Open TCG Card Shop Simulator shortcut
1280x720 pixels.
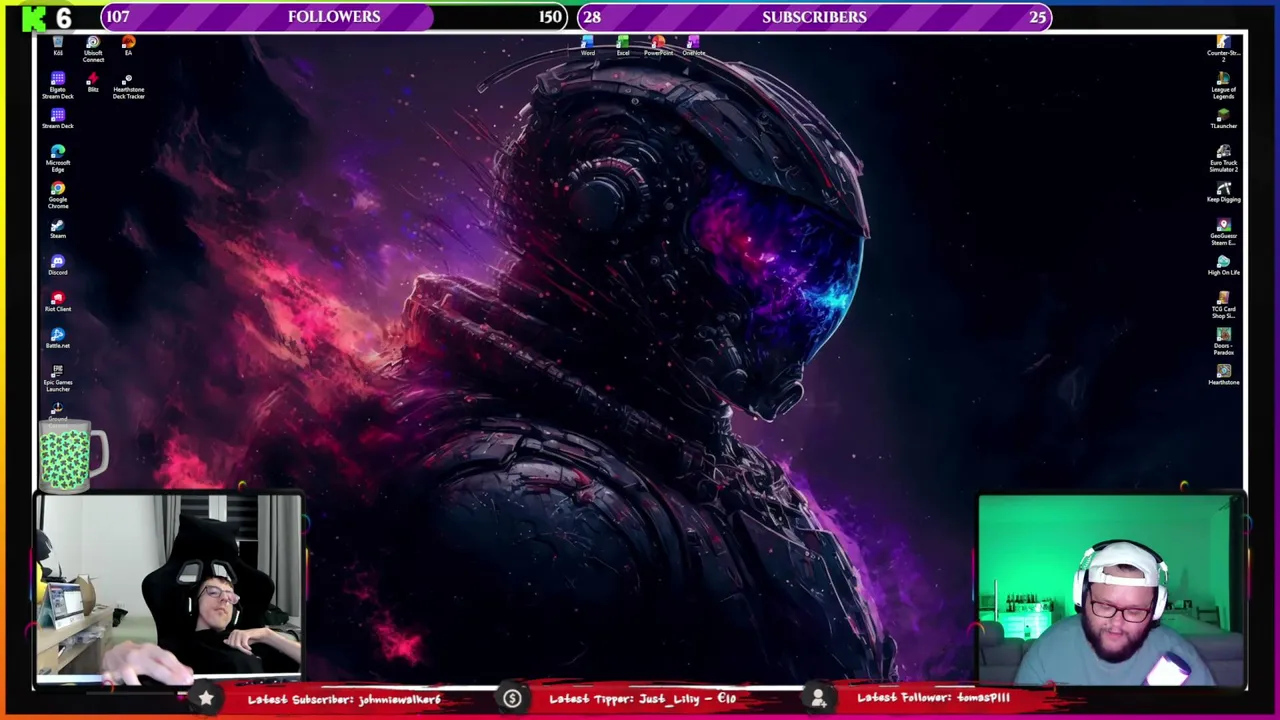coord(1223,304)
